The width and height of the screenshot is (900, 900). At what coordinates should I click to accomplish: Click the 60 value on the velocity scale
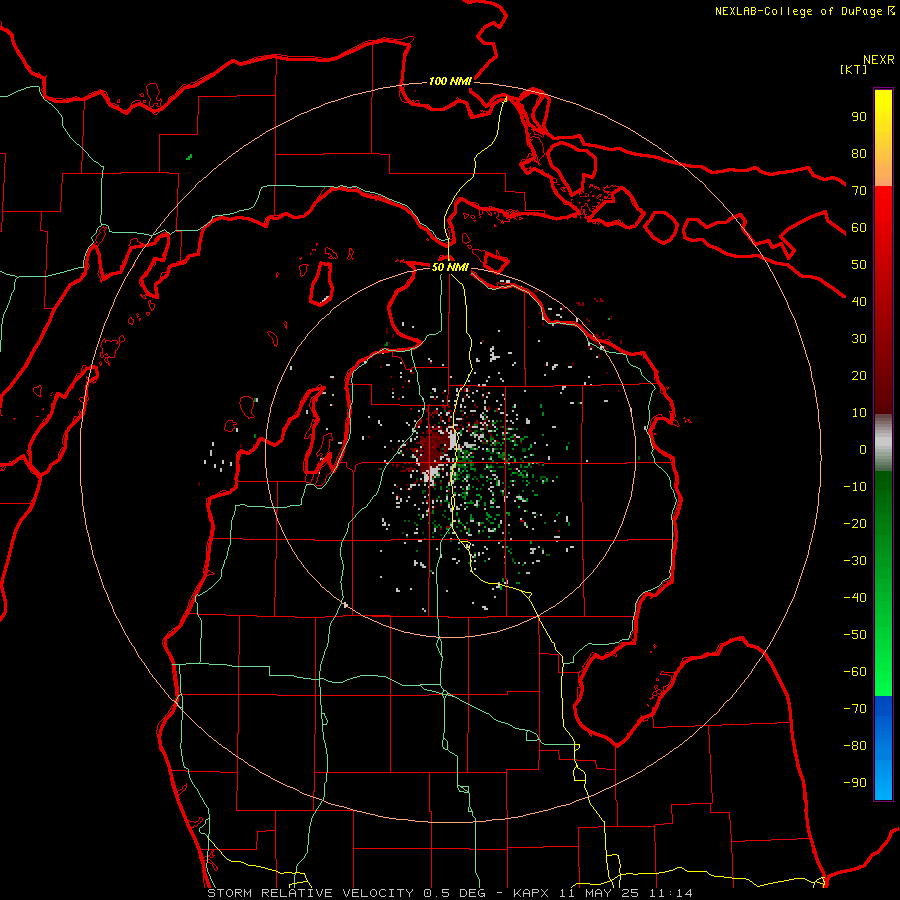tap(859, 228)
